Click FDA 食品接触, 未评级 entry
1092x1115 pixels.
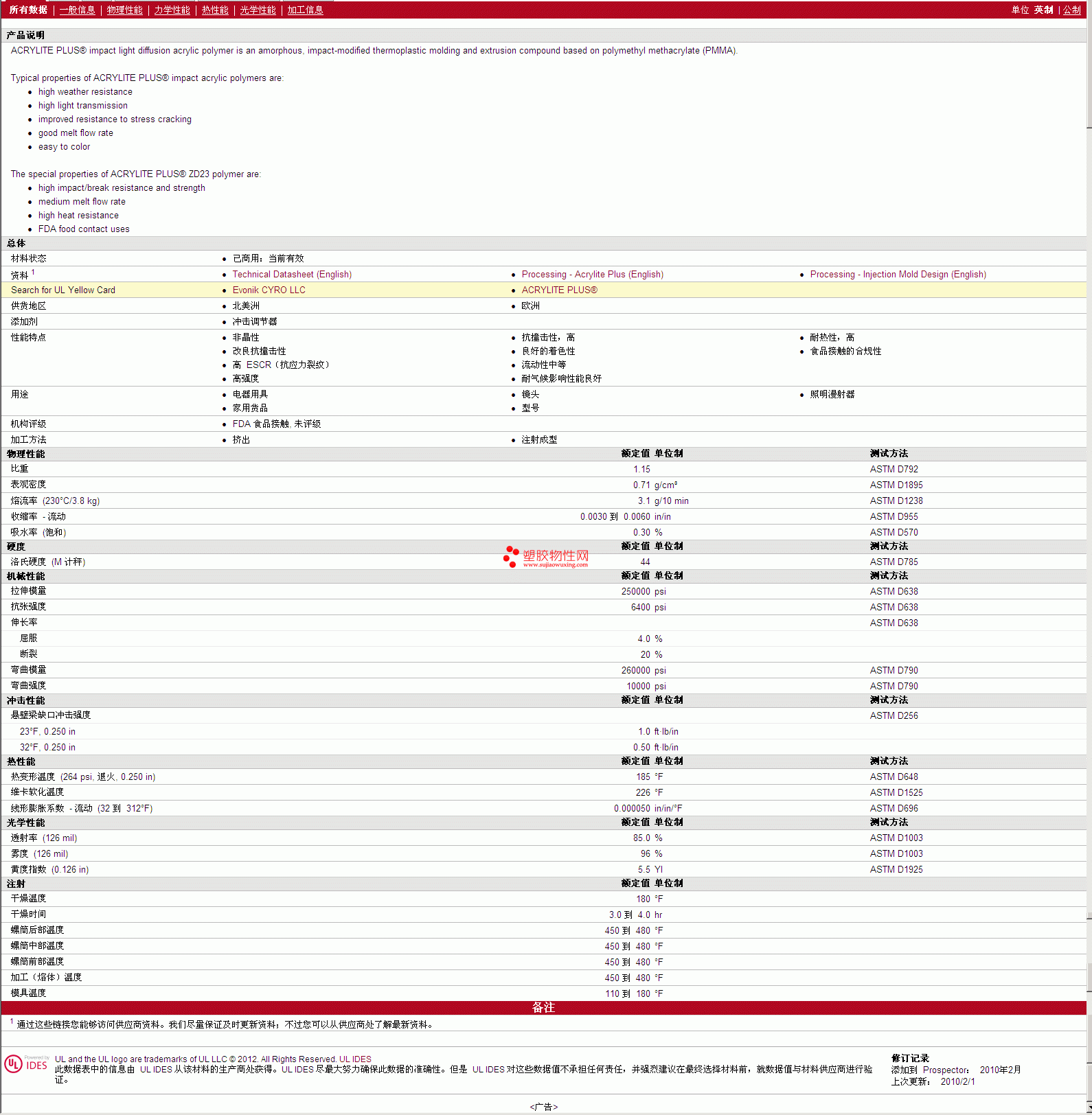coord(276,424)
